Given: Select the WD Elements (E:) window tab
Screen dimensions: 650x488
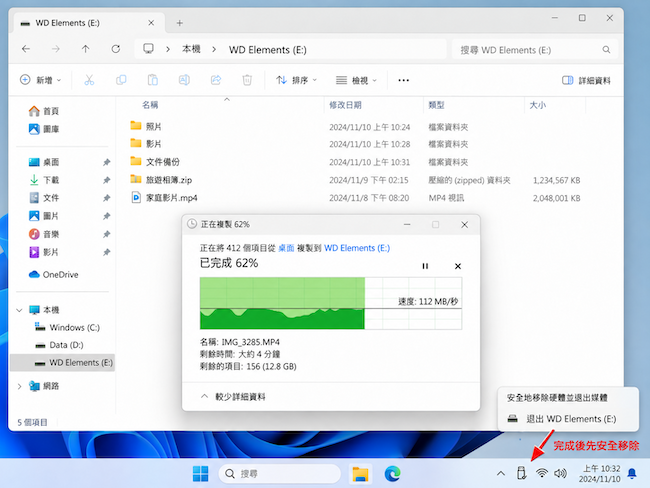Looking at the screenshot, I should point(89,23).
